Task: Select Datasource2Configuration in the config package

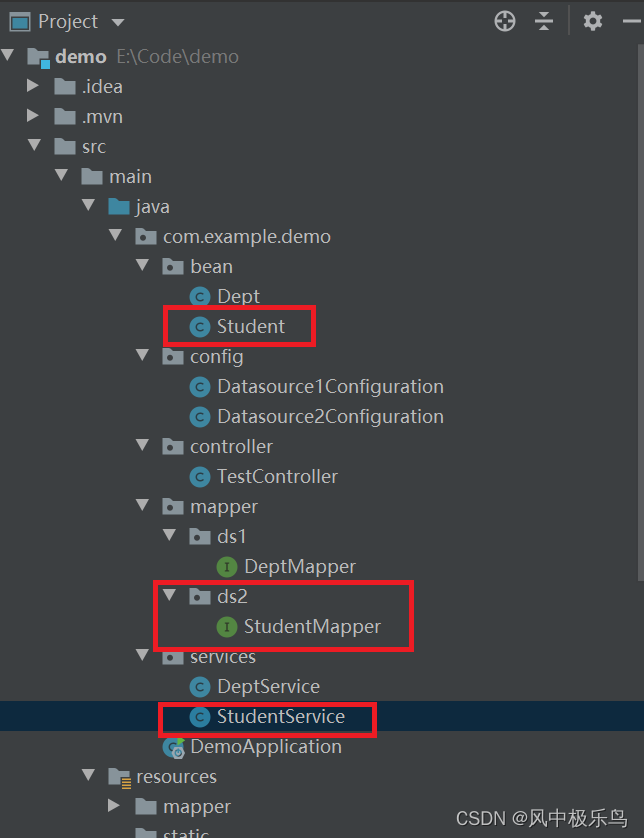Action: click(330, 416)
